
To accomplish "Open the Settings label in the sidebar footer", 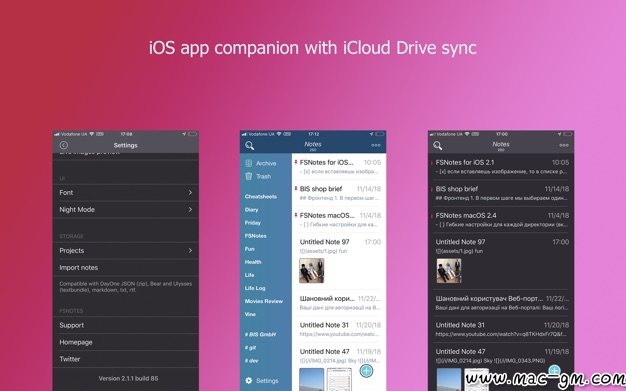I will (267, 381).
